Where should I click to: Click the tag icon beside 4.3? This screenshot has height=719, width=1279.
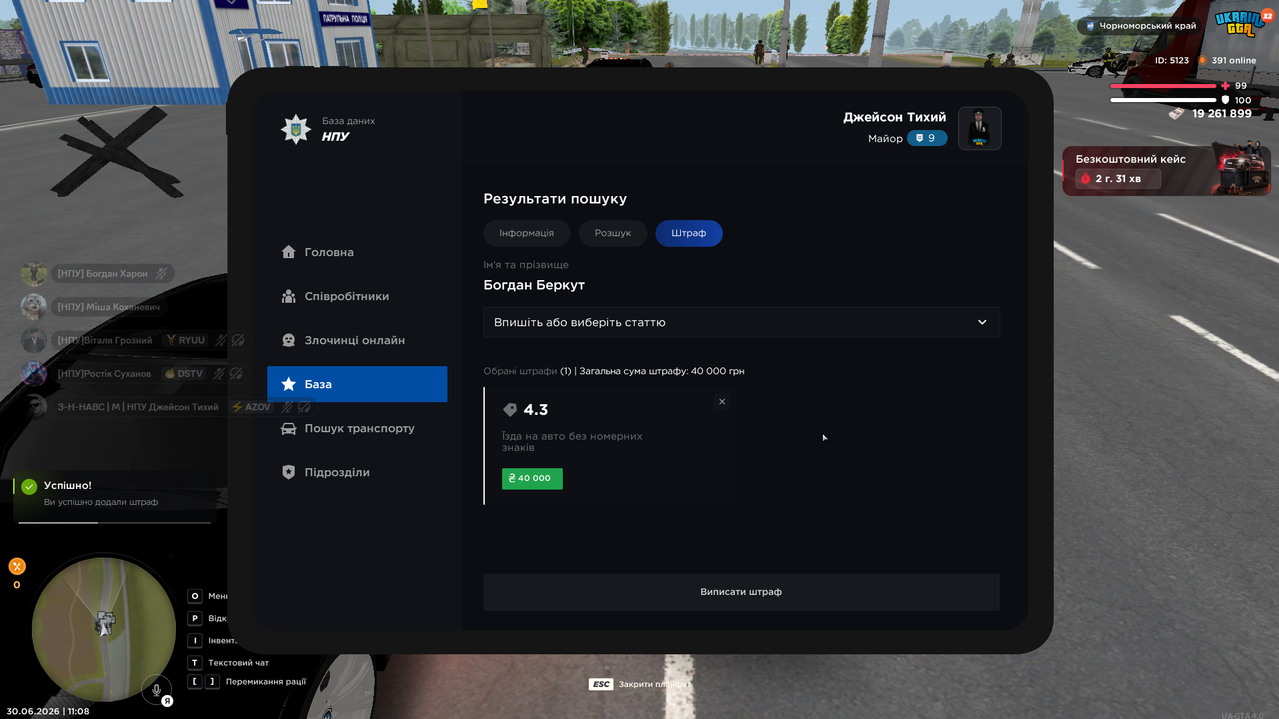pos(510,410)
